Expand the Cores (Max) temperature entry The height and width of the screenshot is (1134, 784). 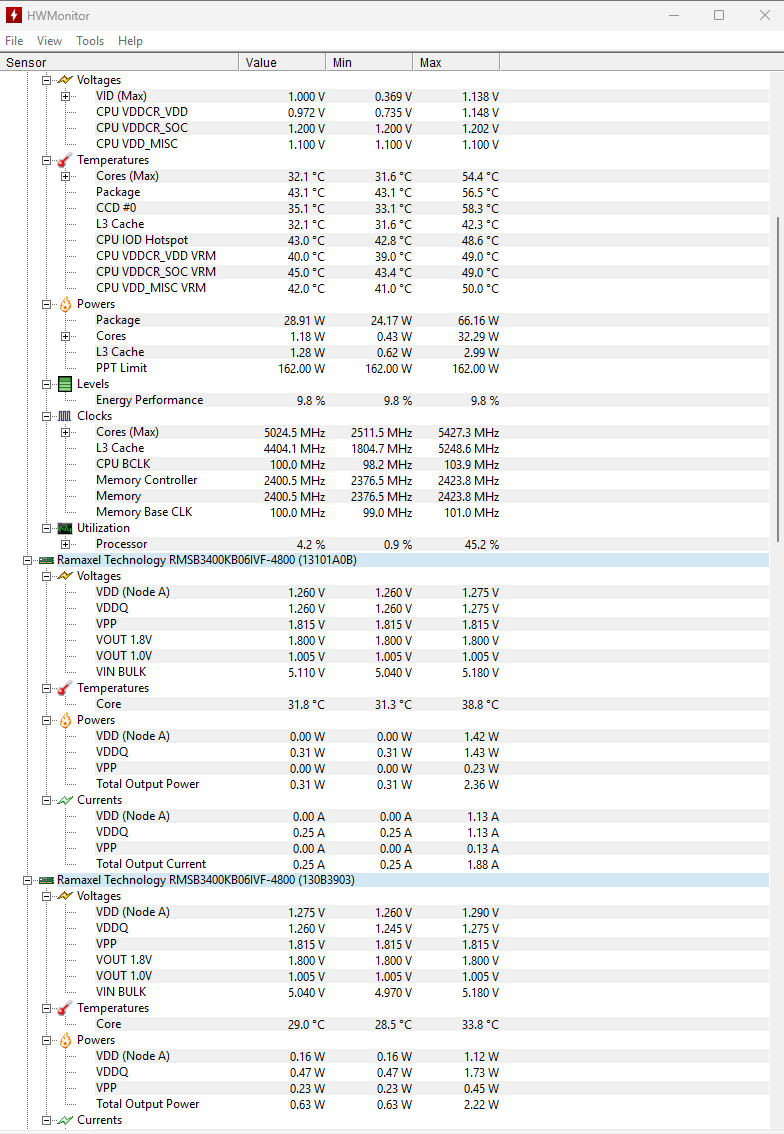point(65,176)
